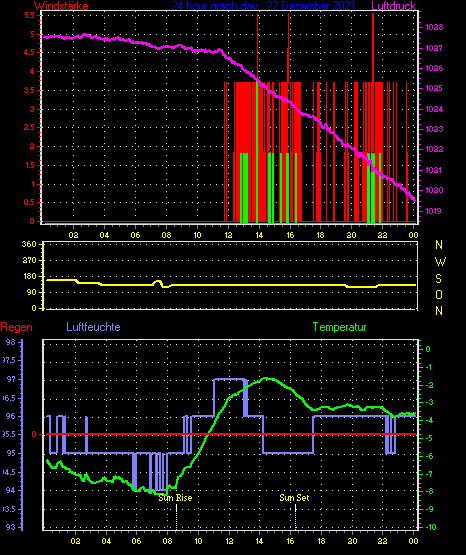Click the Regen legend label
This screenshot has width=466, height=555.
tap(16, 327)
